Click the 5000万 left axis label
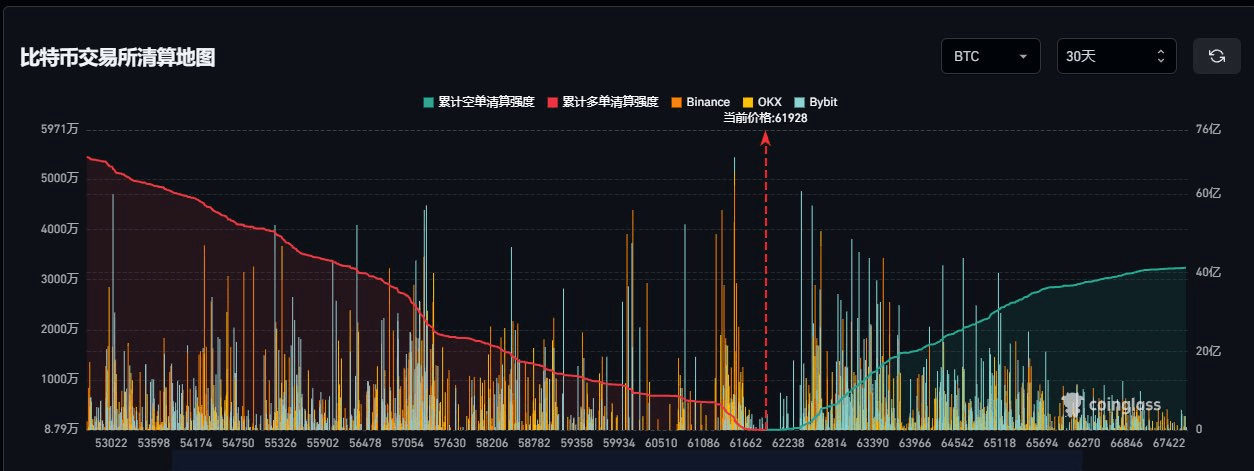The height and width of the screenshot is (471, 1254). [x=58, y=179]
